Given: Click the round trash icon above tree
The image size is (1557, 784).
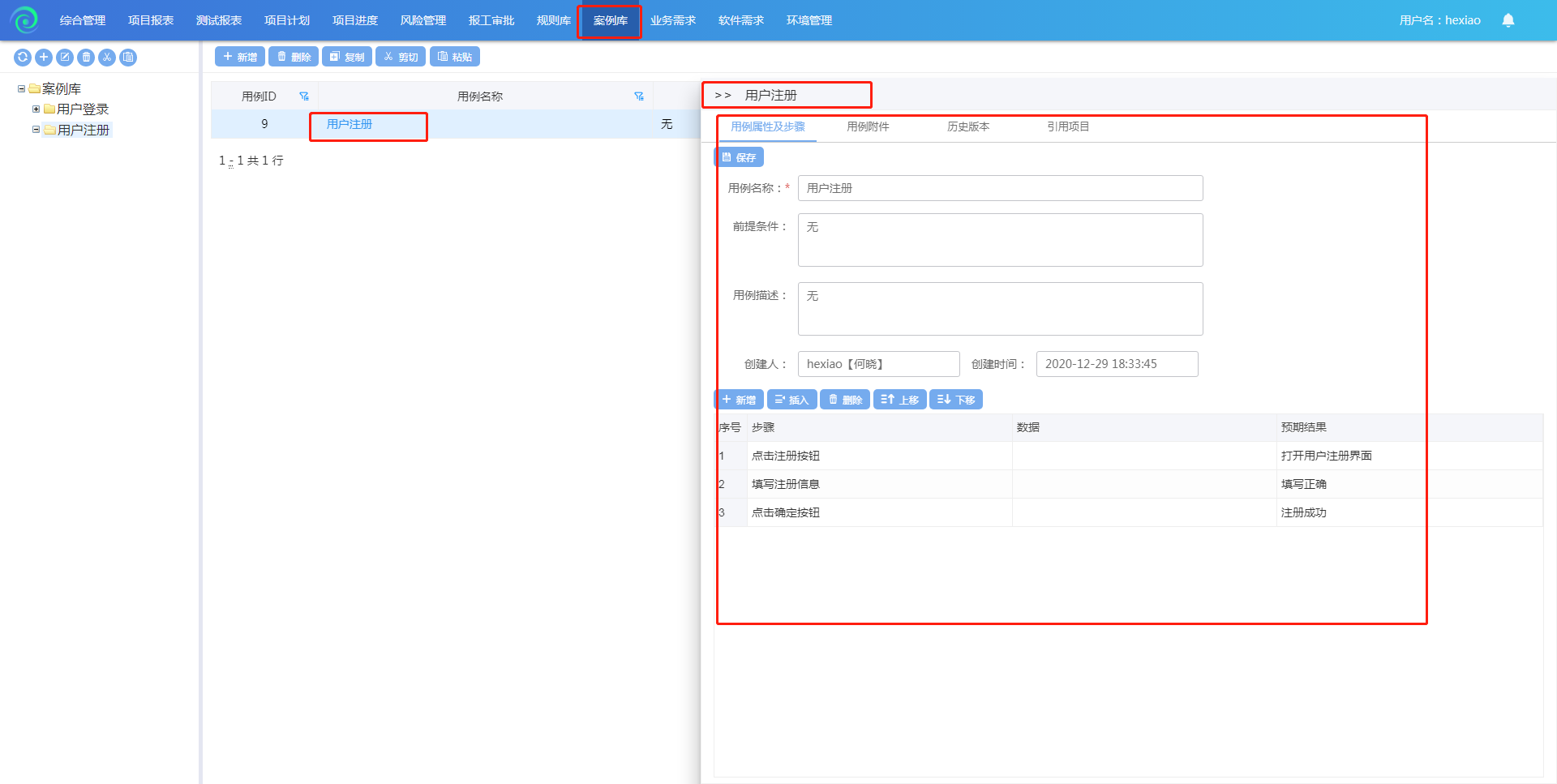Looking at the screenshot, I should coord(86,57).
